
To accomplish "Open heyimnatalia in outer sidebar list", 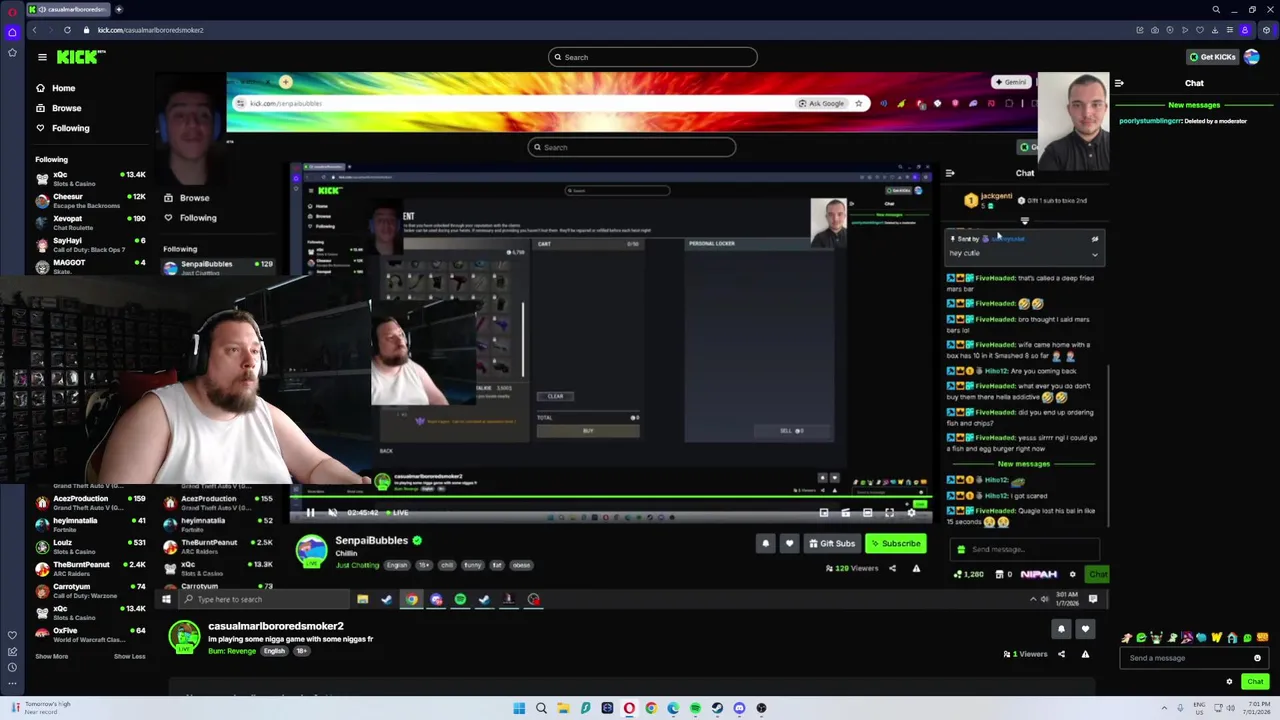I will (x=91, y=525).
